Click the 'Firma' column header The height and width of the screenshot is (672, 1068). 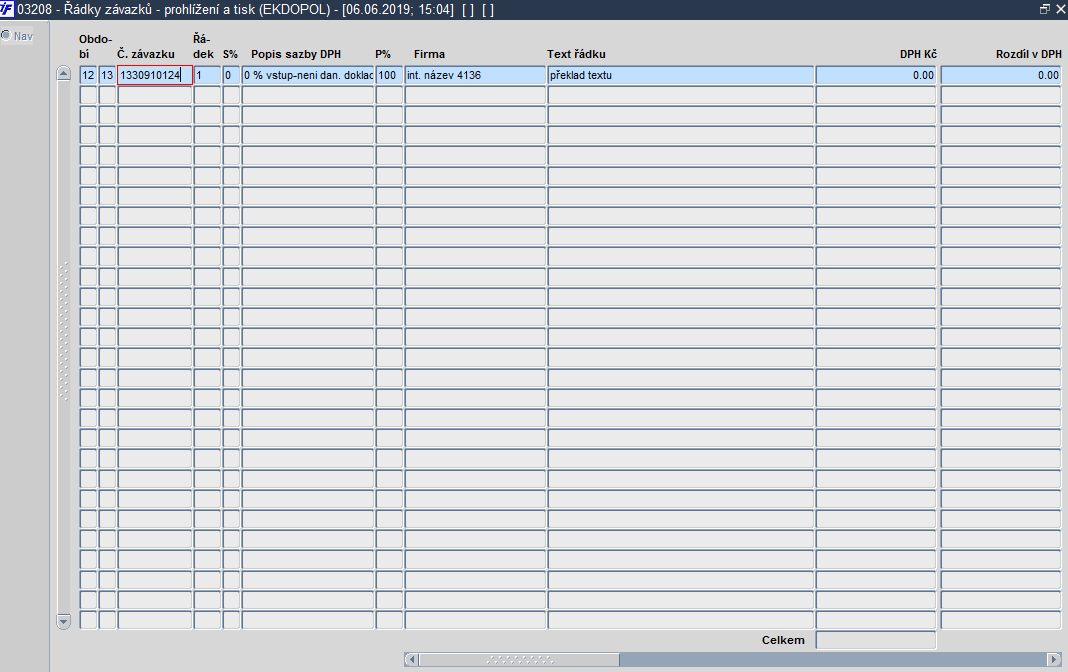coord(429,54)
